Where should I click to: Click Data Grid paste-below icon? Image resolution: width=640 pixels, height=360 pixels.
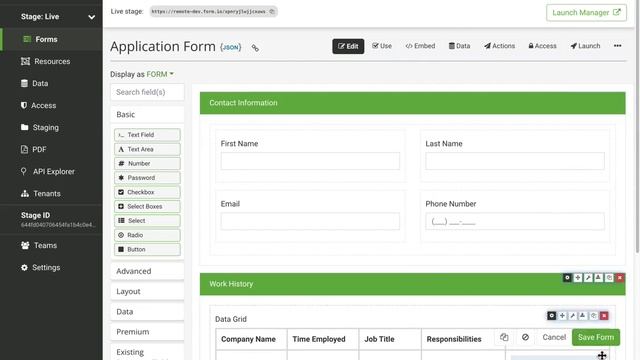click(x=583, y=316)
